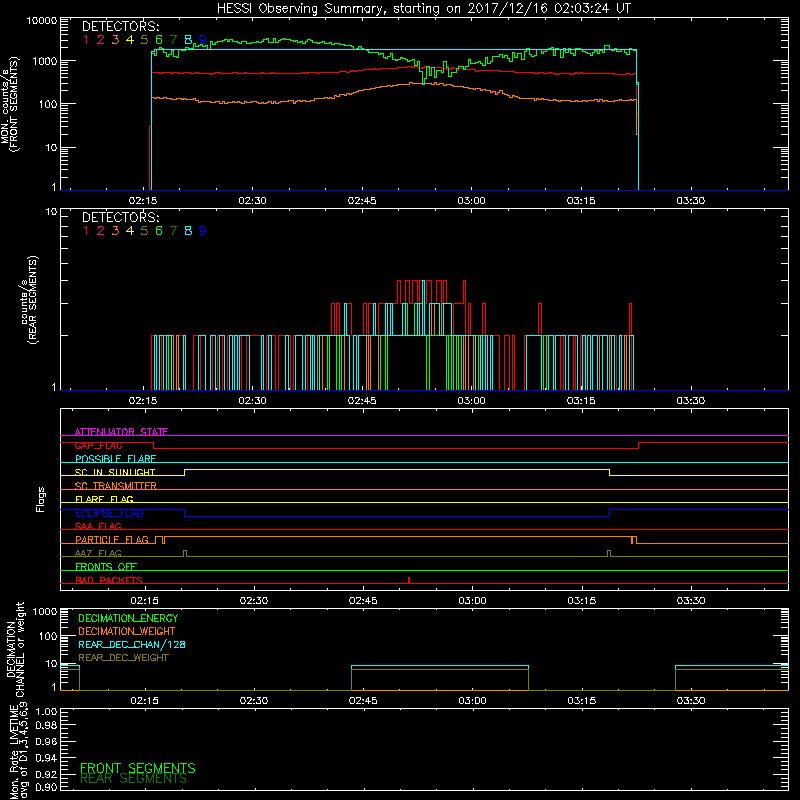Click magenta detector "2" in the front segments legend
The width and height of the screenshot is (800, 800).
(x=101, y=40)
